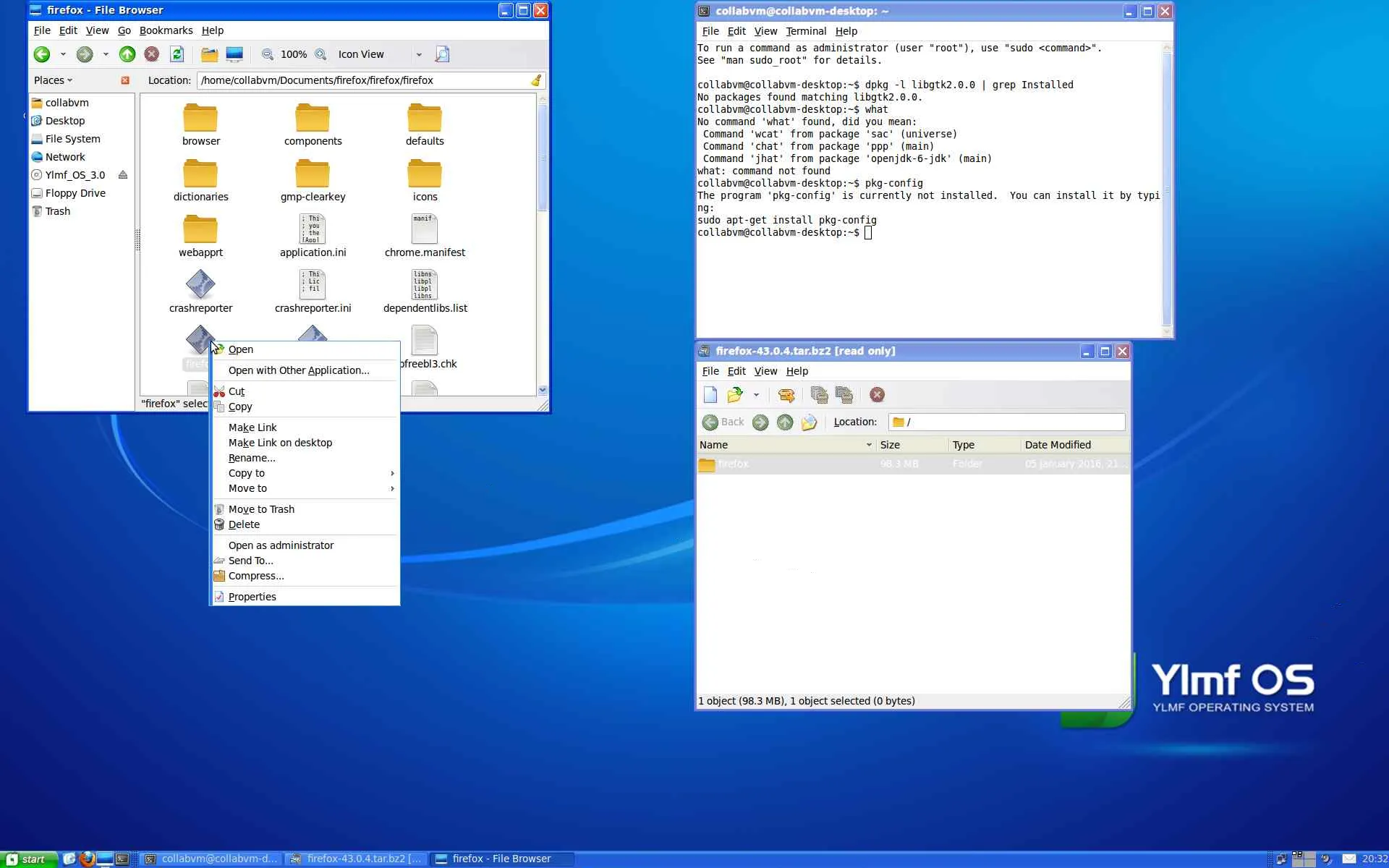Click the zoom out magnifier icon

tap(268, 54)
